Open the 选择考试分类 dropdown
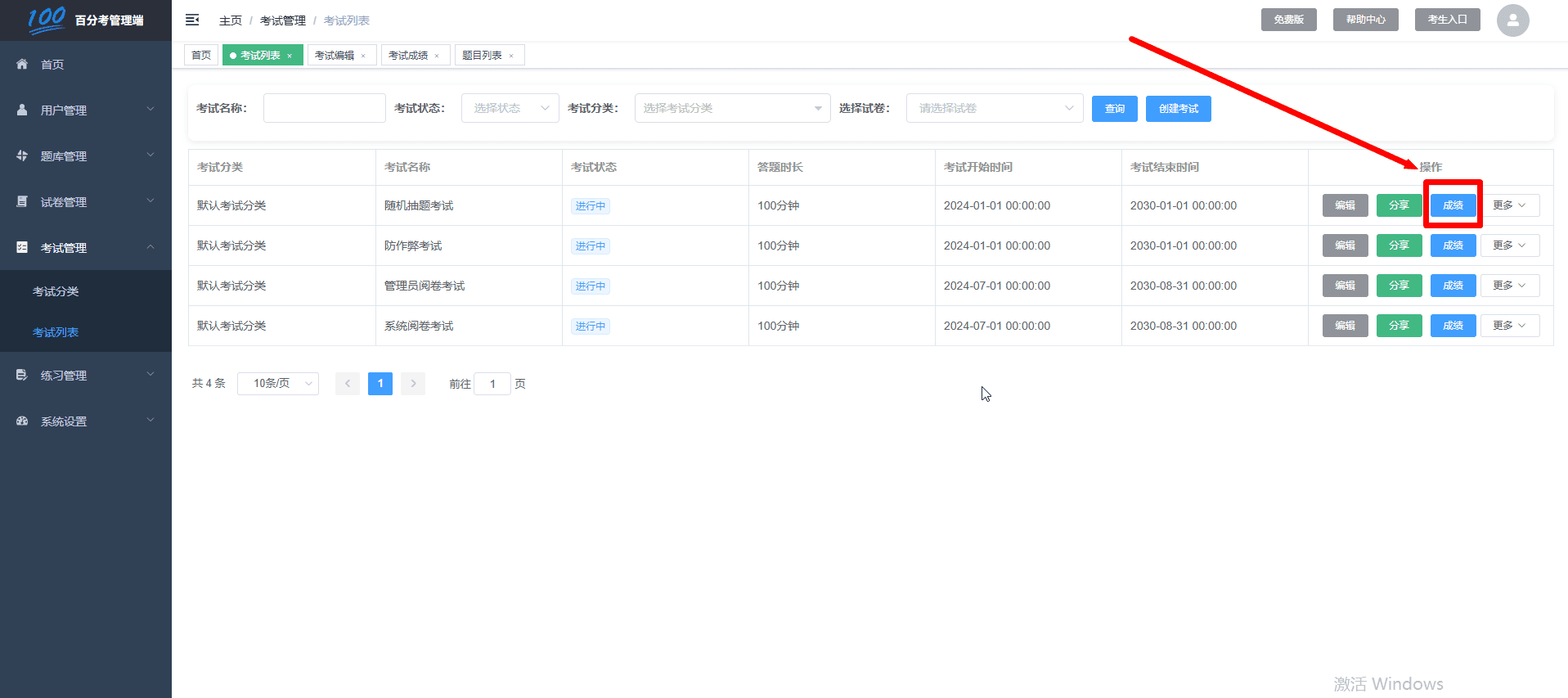1568x698 pixels. 731,108
